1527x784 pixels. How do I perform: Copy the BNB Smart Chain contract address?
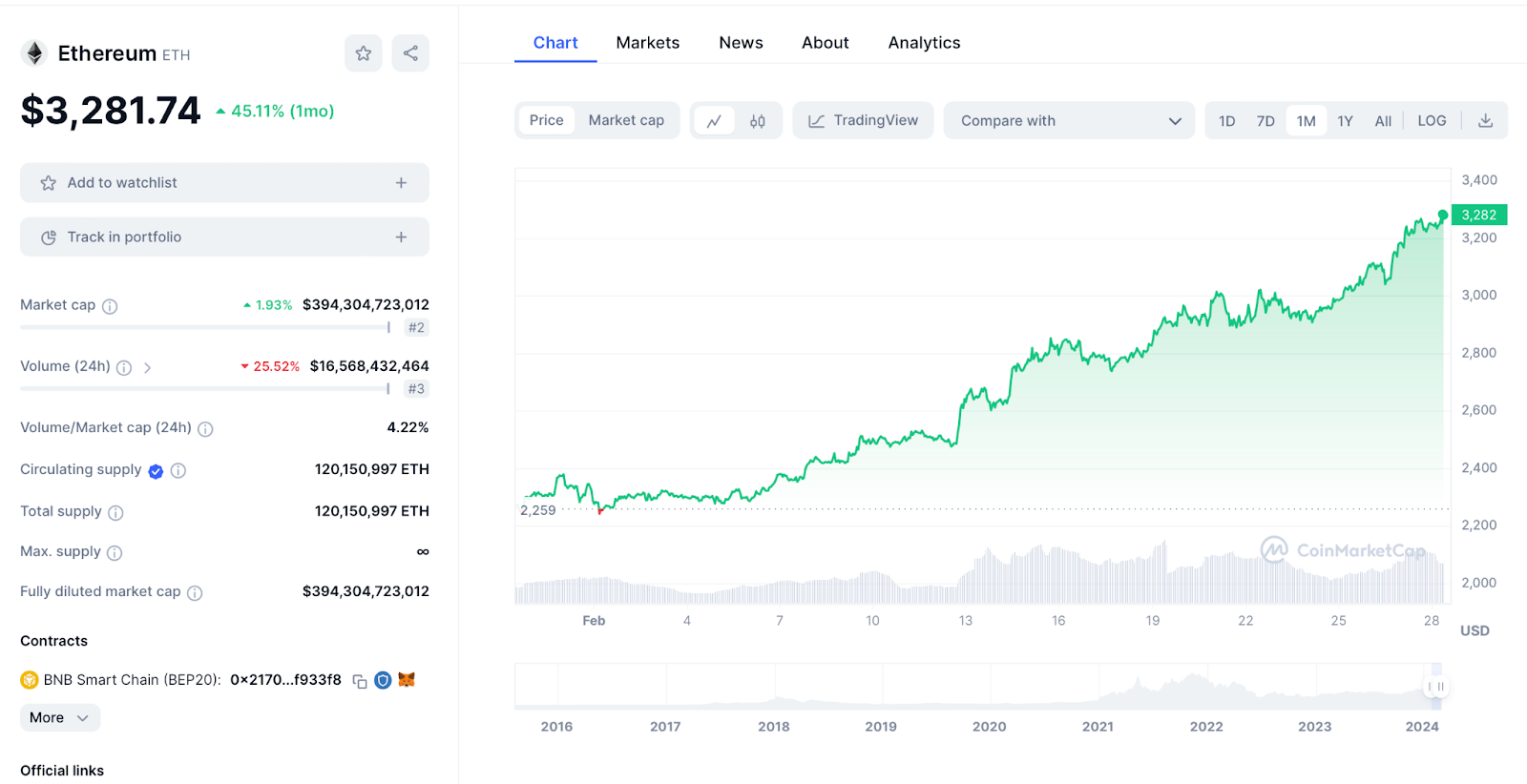tap(360, 681)
